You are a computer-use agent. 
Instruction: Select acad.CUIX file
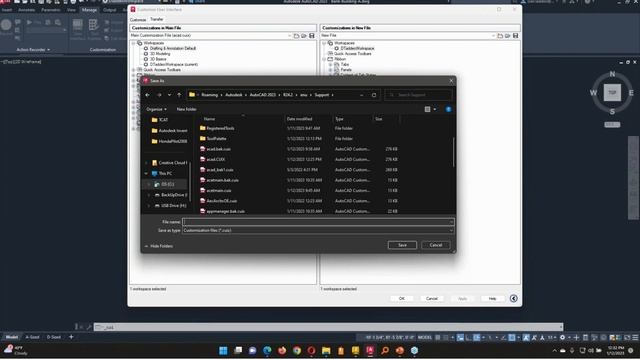coord(216,160)
